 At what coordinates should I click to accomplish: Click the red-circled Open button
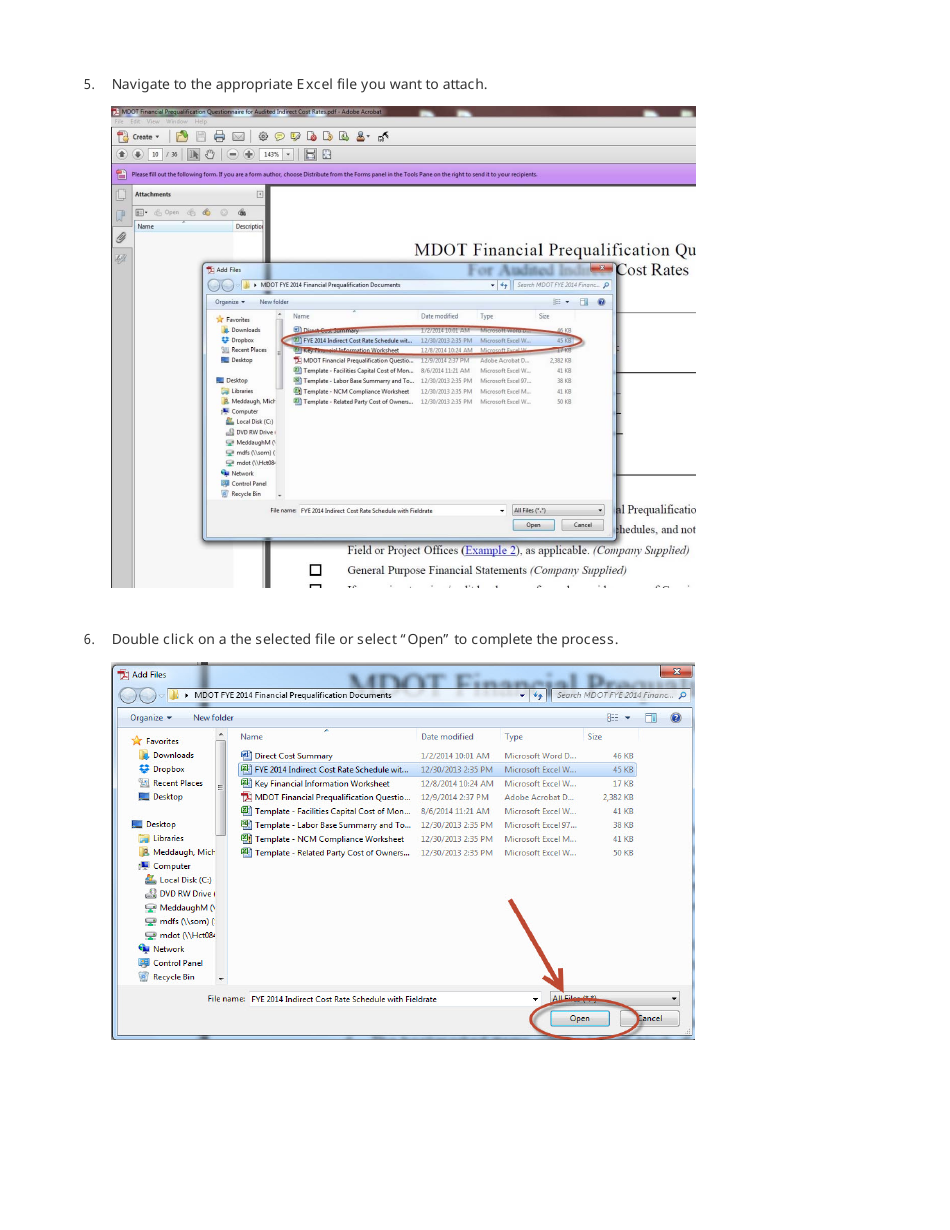coord(580,1019)
